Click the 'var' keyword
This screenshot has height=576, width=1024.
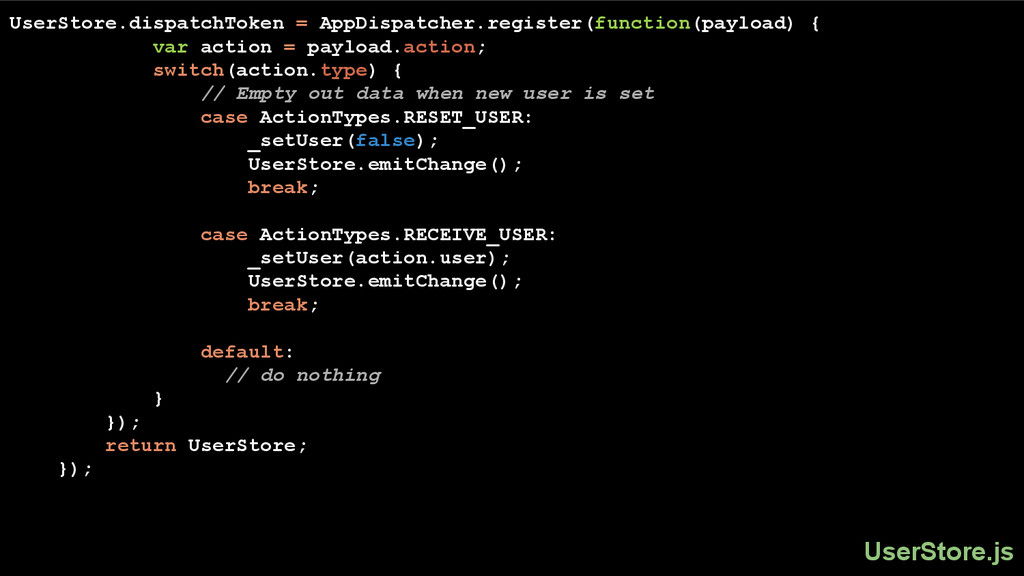tap(170, 47)
